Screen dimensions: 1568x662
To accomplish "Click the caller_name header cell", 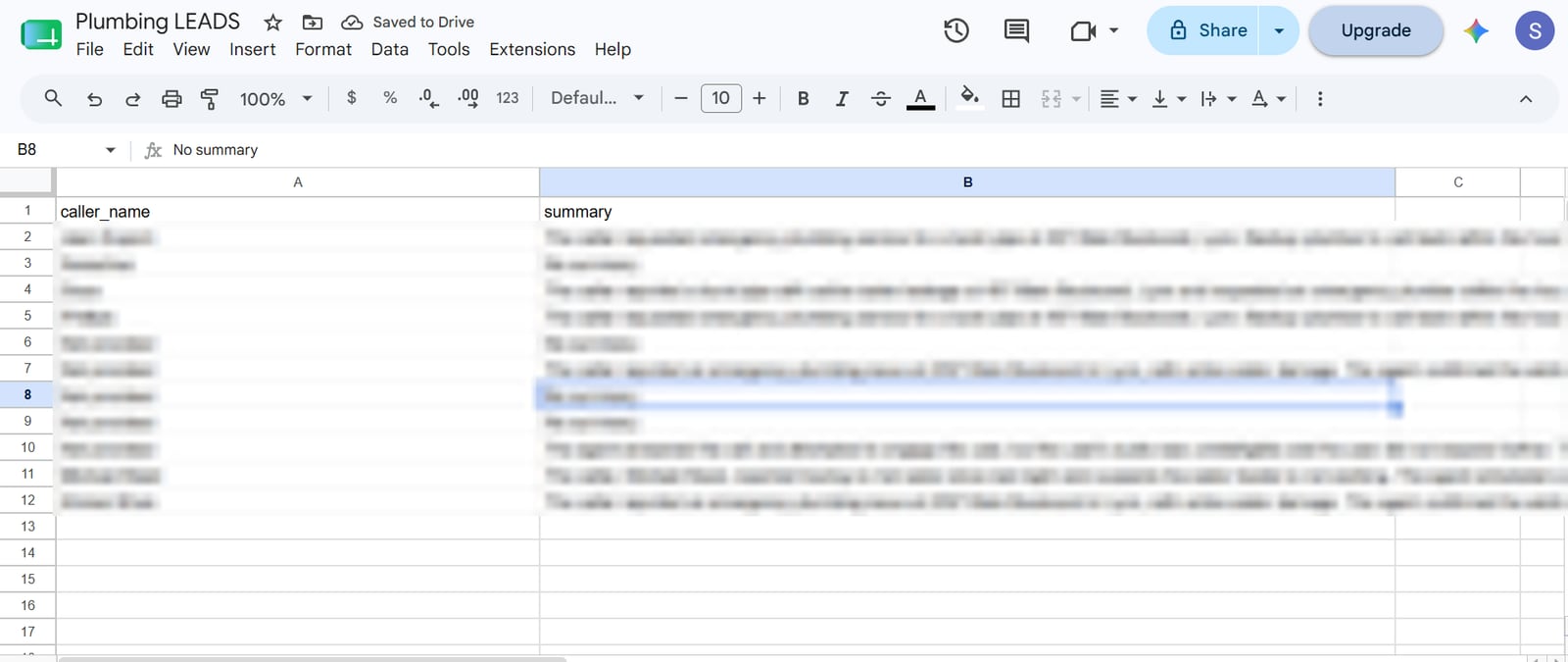I will (x=298, y=211).
